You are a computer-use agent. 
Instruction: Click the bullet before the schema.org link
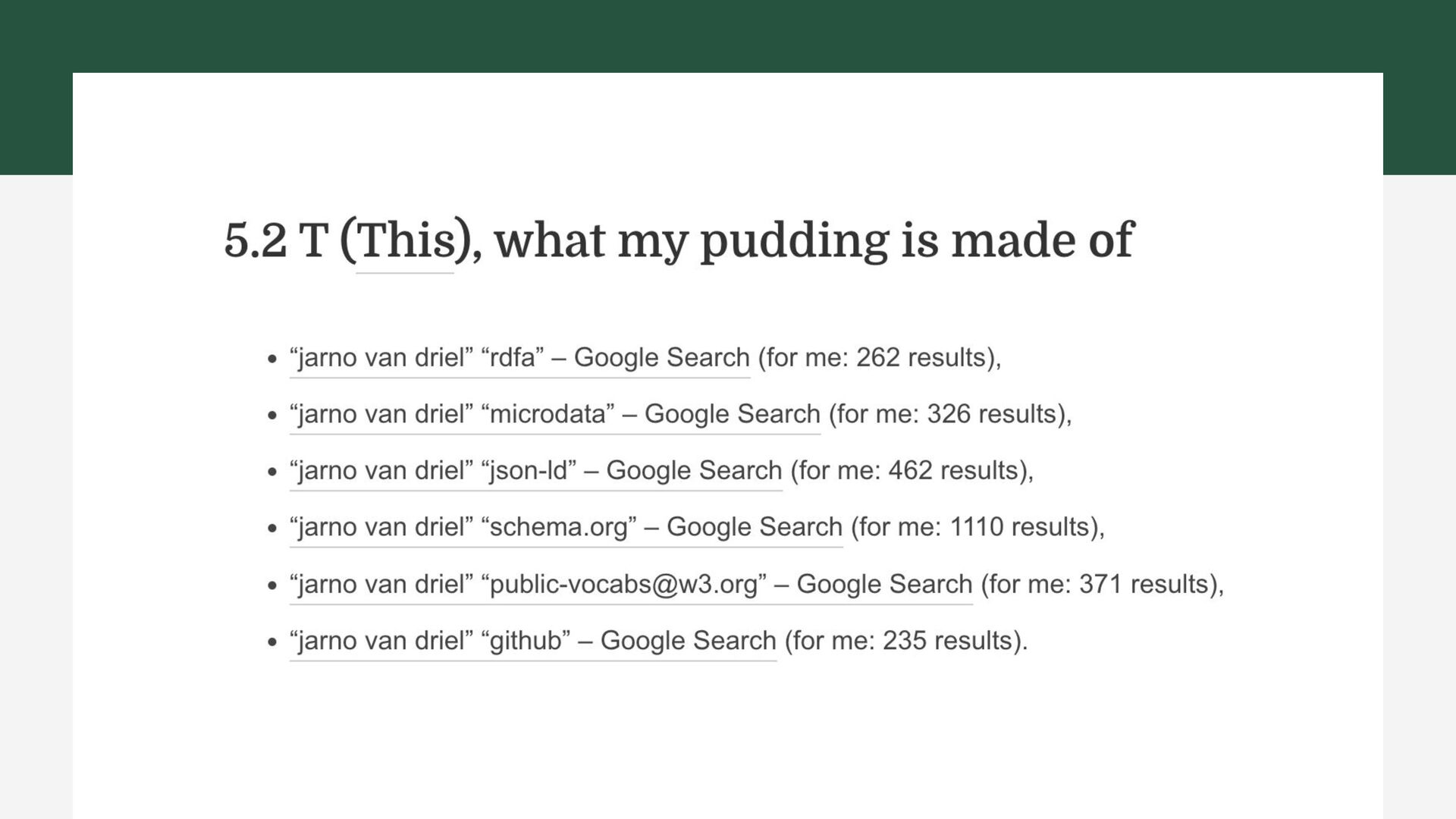(x=273, y=529)
